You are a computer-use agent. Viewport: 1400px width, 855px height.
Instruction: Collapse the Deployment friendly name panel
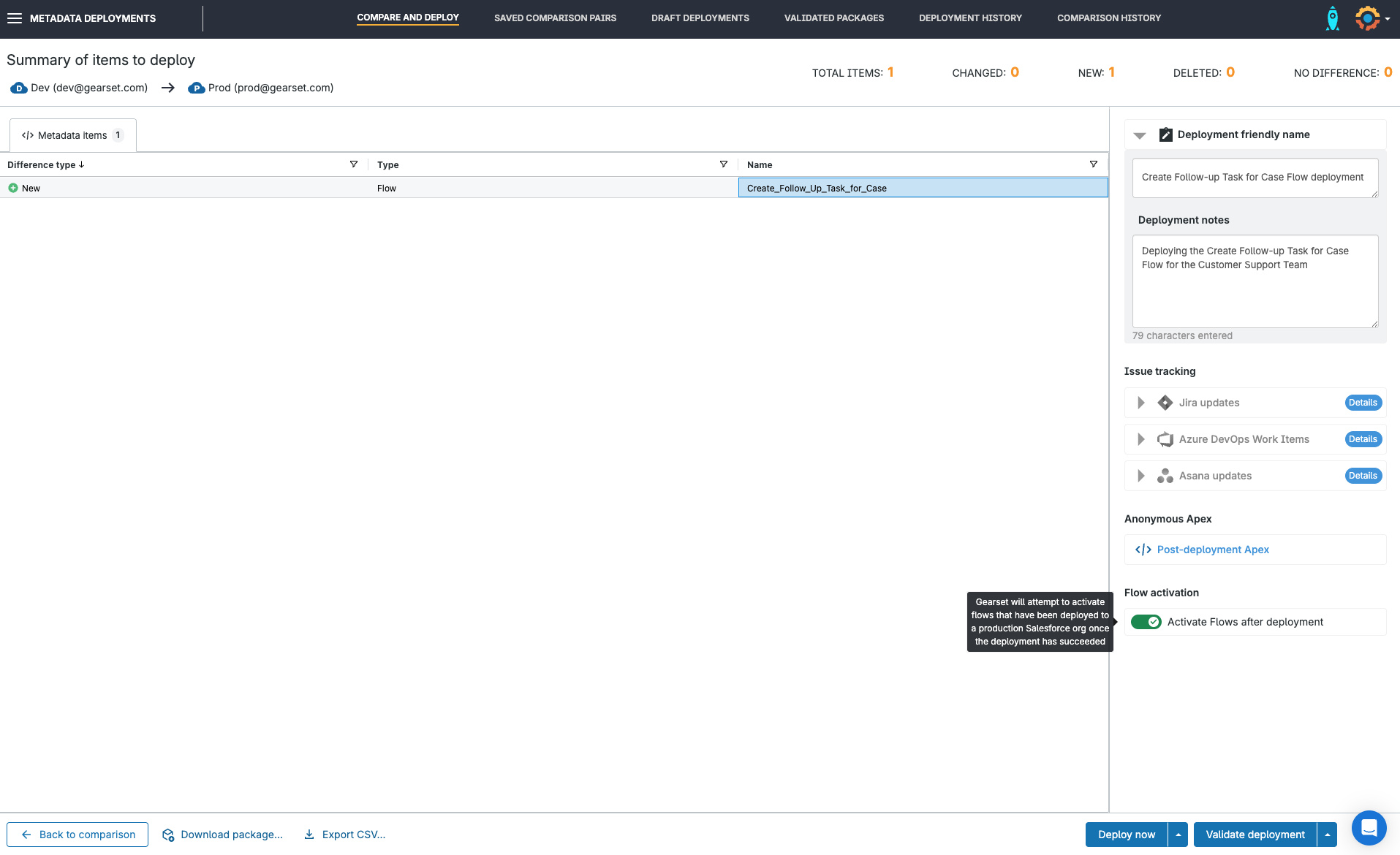point(1139,135)
